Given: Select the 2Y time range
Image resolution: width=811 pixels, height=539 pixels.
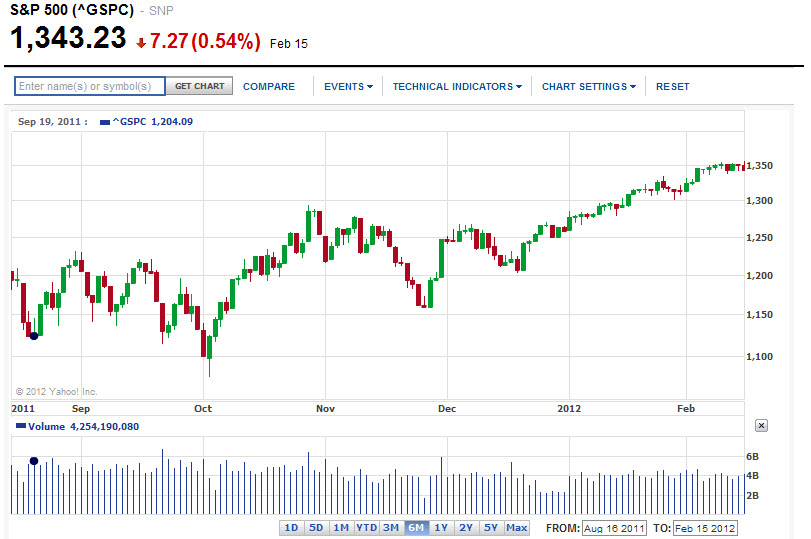Looking at the screenshot, I should pos(466,528).
